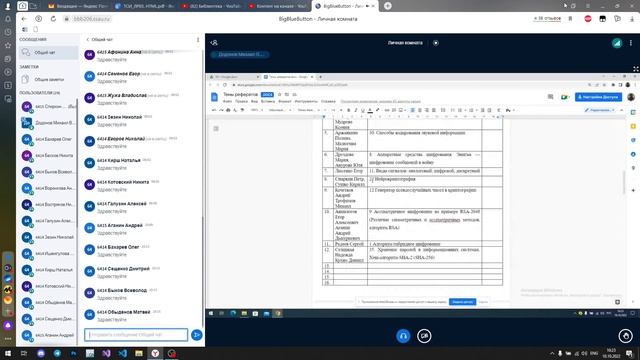
Task: Open user menu for 6415 Агинин Андрей
Action: [48, 335]
